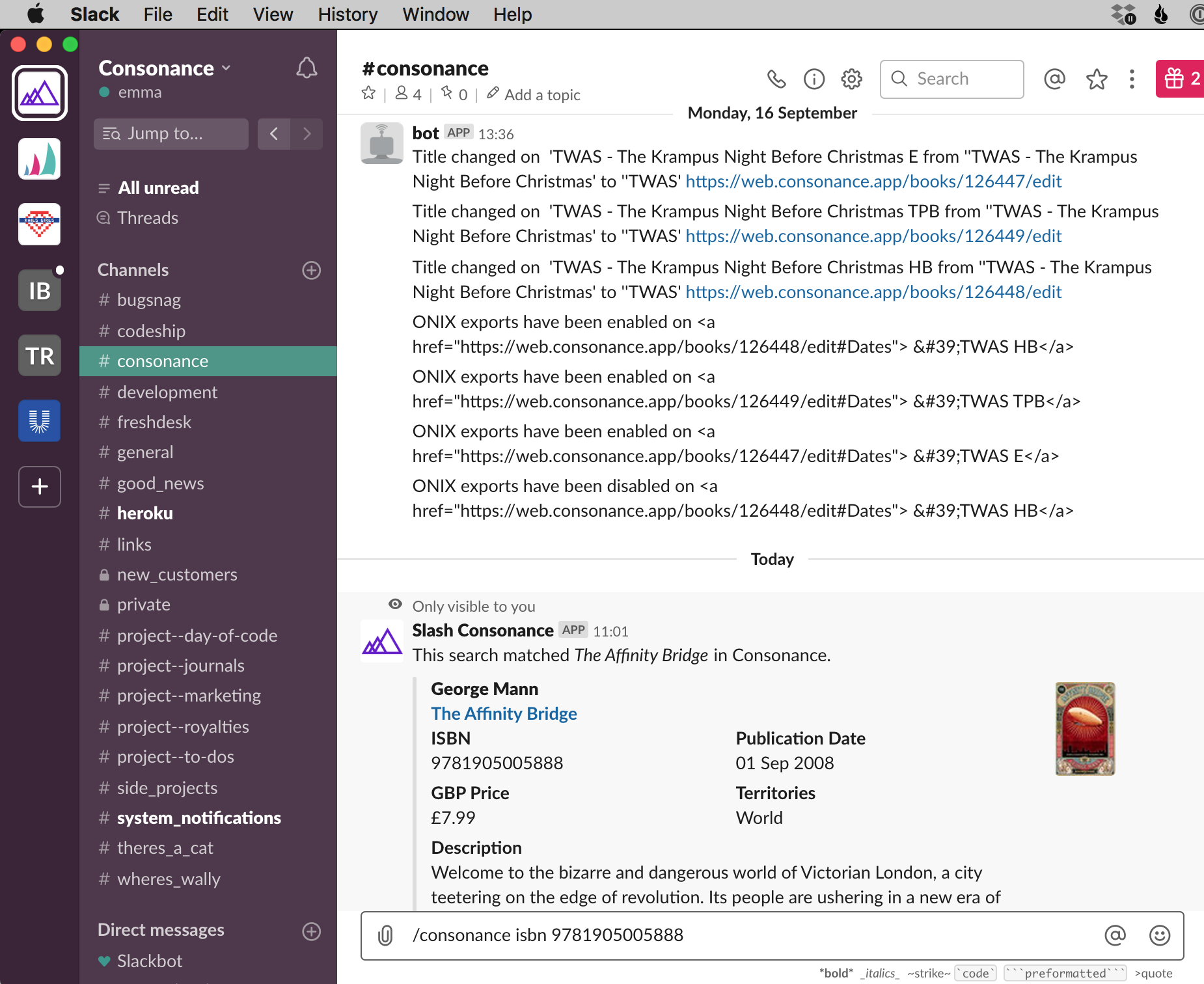Open more items vertical dots menu
Viewport: 1204px width, 984px height.
[1132, 79]
